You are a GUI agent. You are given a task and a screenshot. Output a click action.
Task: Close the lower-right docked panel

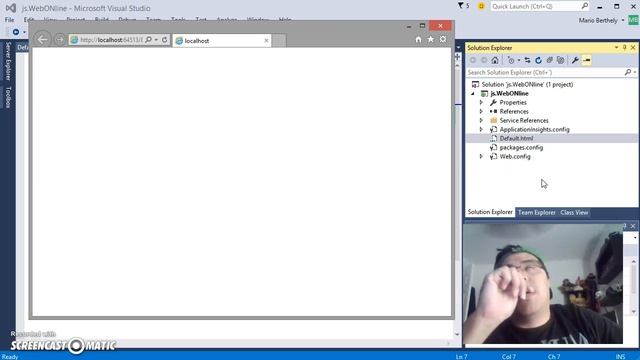pos(633,226)
